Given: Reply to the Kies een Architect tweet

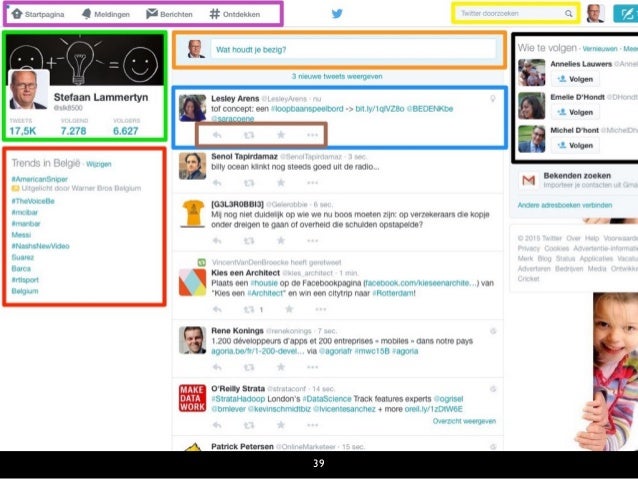Looking at the screenshot, I should pos(217,310).
